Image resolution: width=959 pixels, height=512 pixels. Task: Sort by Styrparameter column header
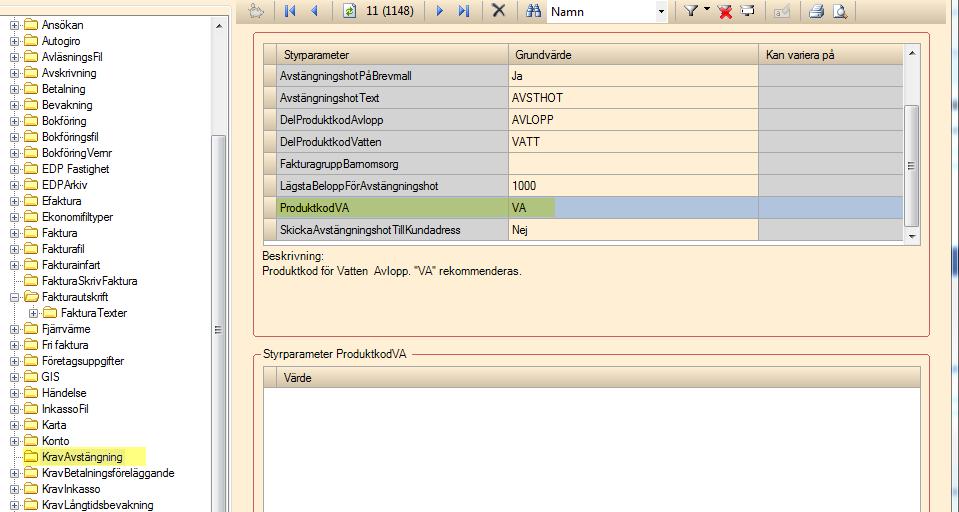click(392, 54)
